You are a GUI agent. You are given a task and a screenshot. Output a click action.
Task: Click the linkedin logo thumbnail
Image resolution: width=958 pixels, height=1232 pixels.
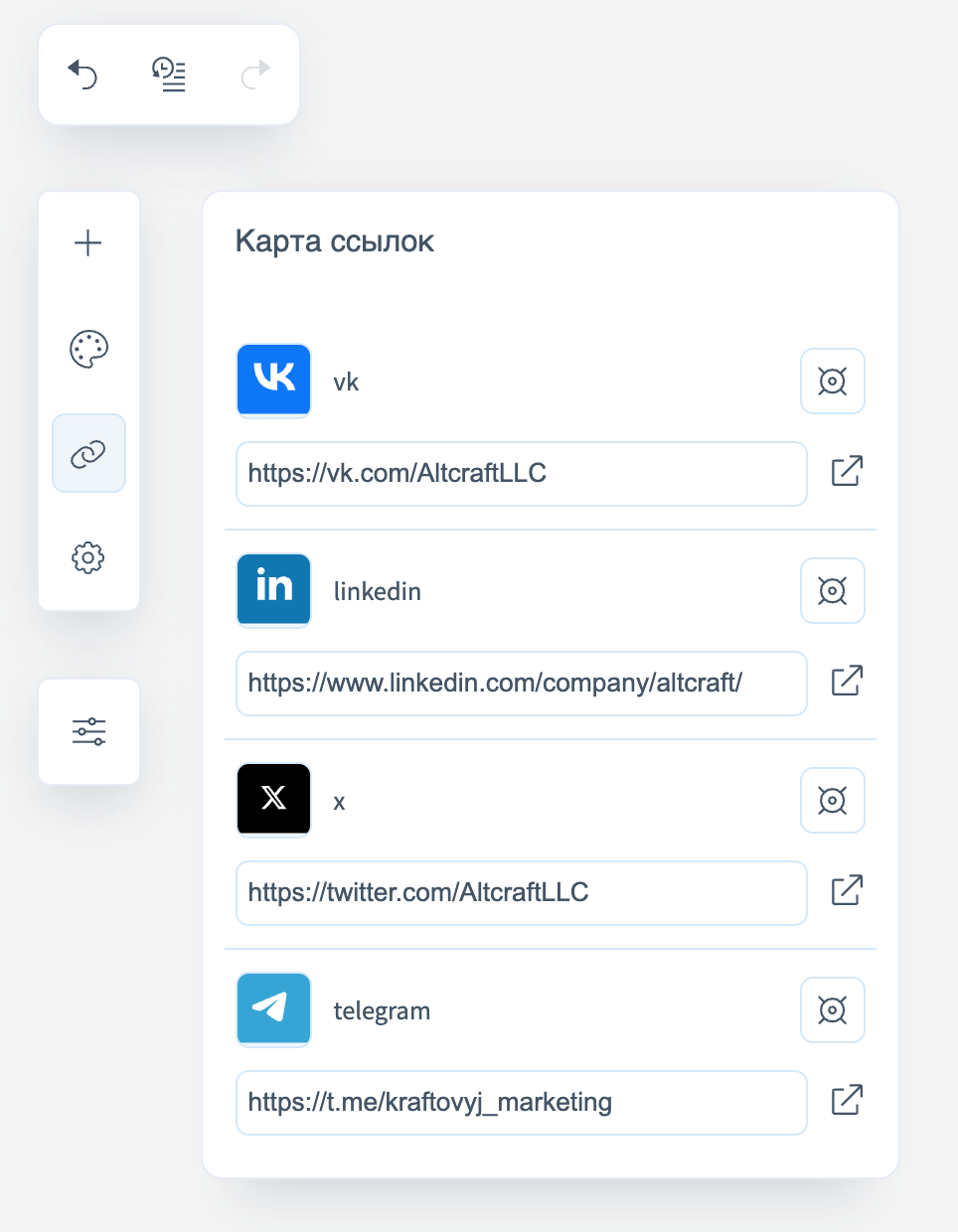click(273, 590)
